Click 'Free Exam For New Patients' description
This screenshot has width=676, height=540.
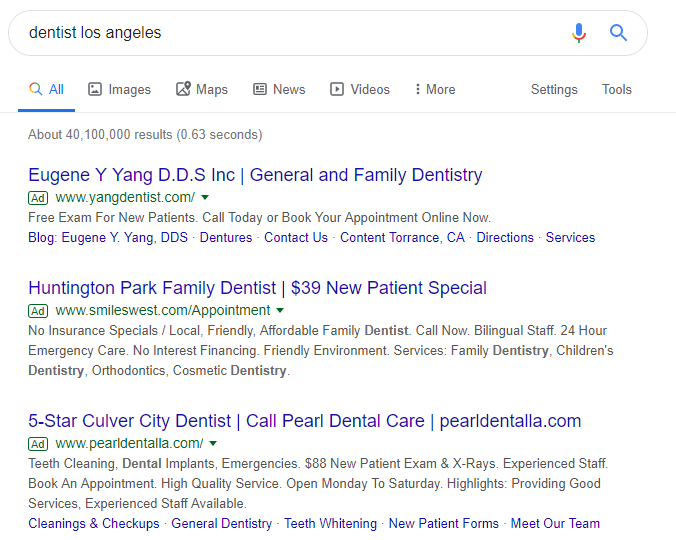click(x=260, y=217)
